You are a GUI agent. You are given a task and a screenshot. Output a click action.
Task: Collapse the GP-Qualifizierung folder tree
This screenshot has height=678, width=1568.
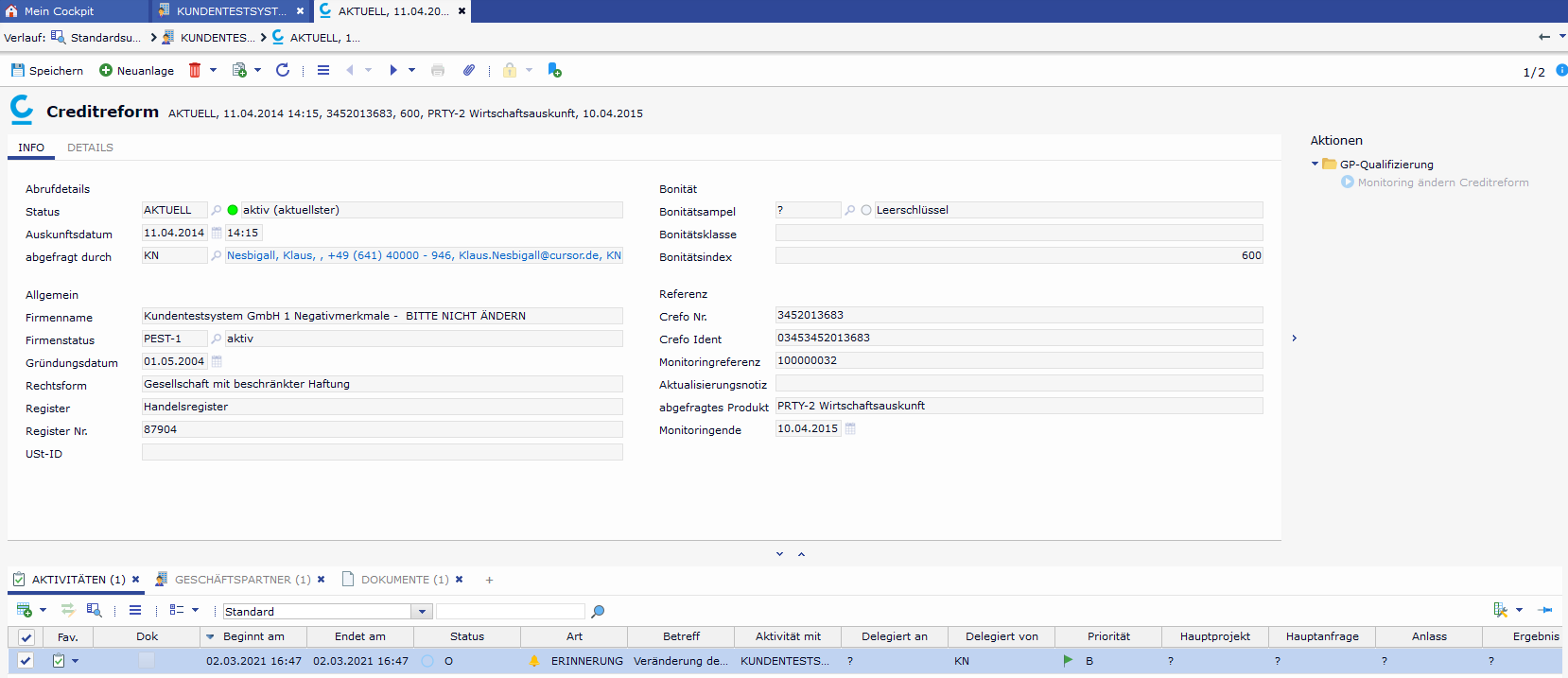tap(1315, 164)
